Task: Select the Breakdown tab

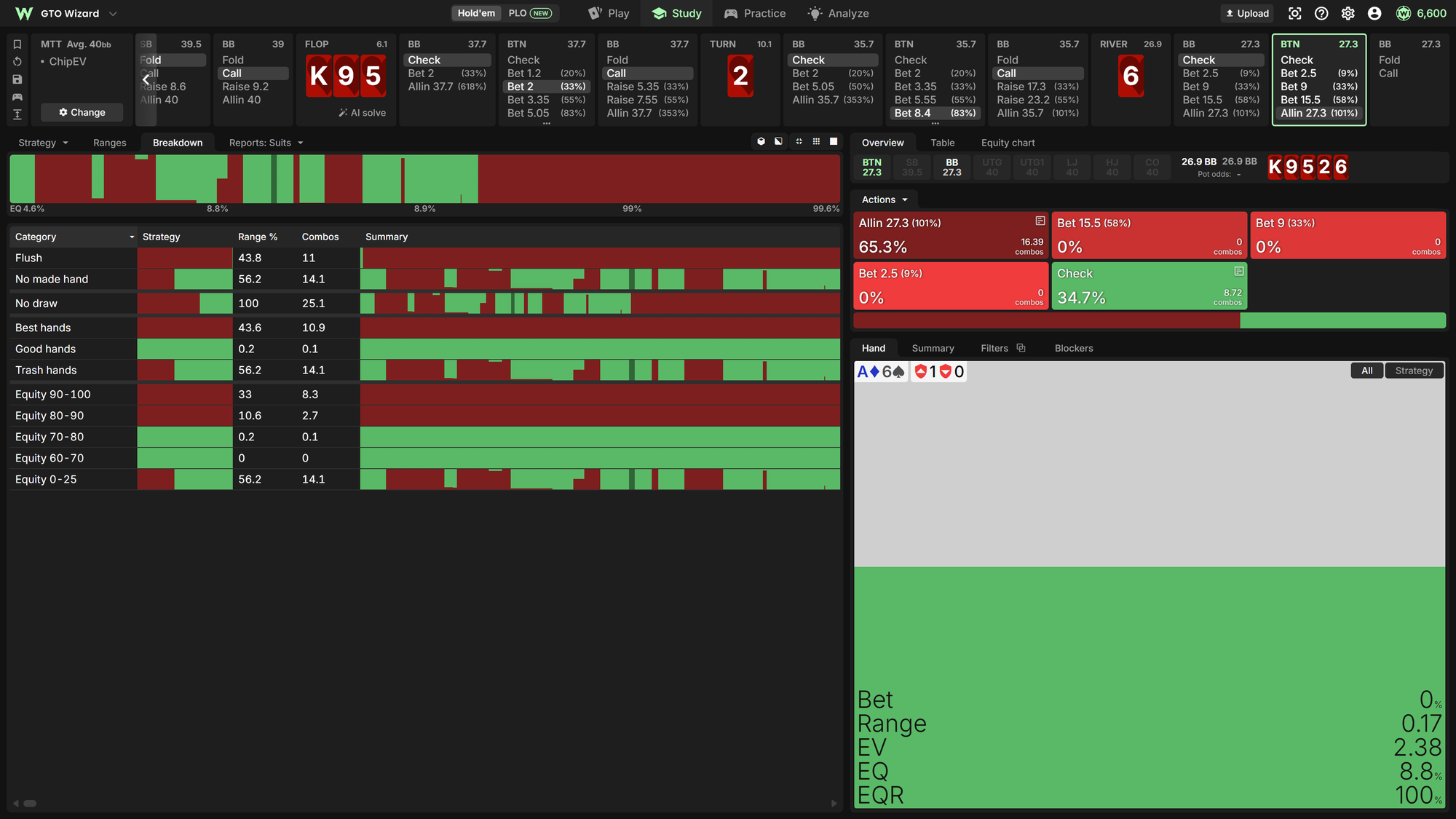Action: [178, 143]
